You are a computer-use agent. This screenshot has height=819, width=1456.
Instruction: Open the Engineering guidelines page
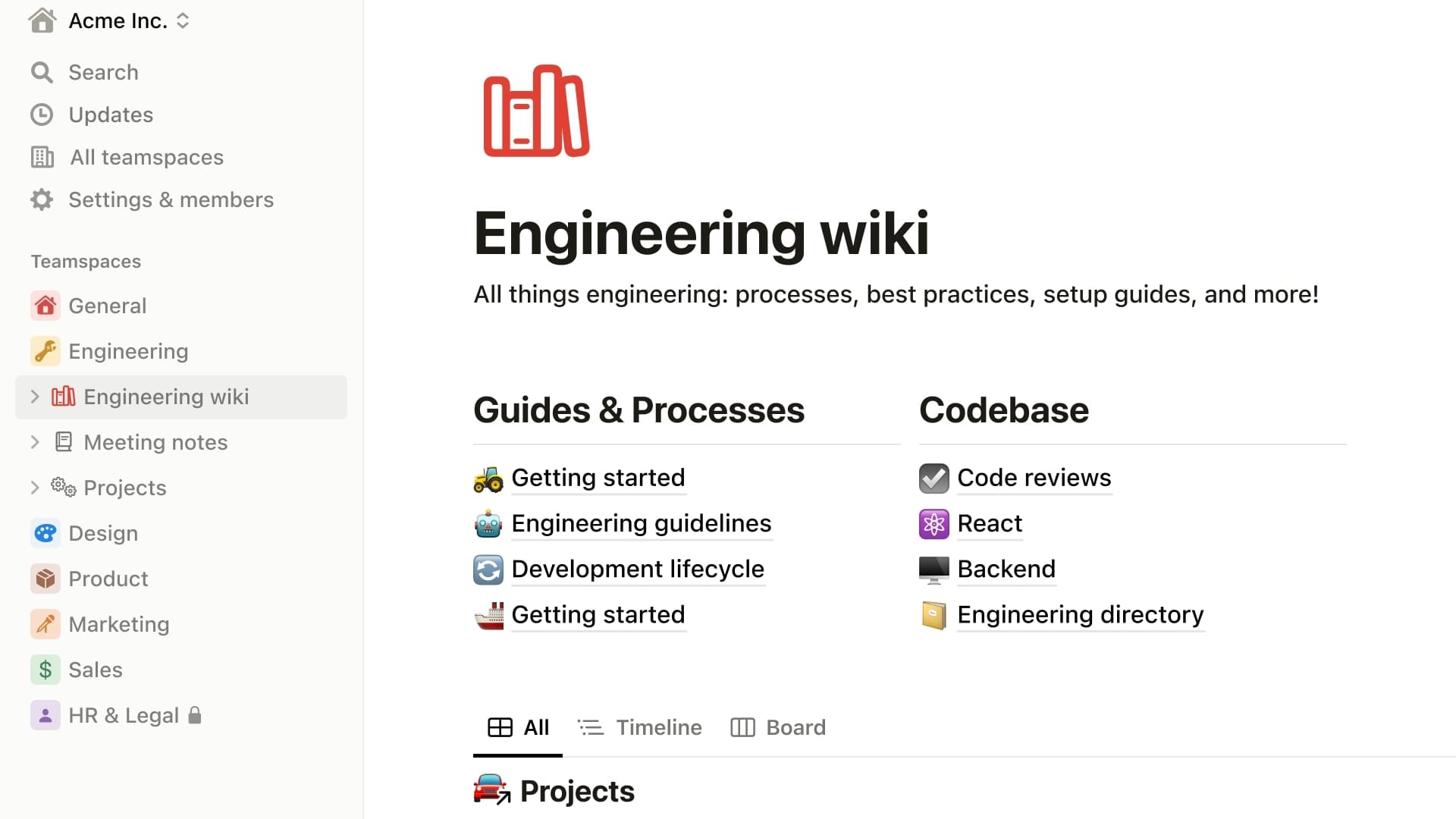click(641, 523)
